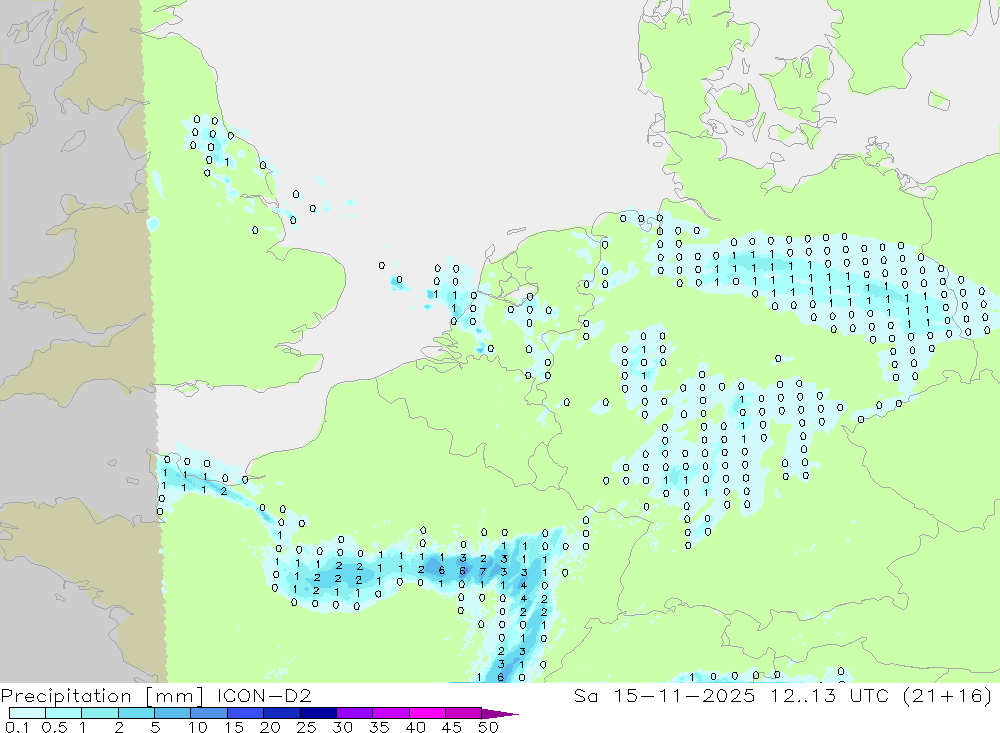
Task: Select the legend tick label "15"
Action: [234, 727]
